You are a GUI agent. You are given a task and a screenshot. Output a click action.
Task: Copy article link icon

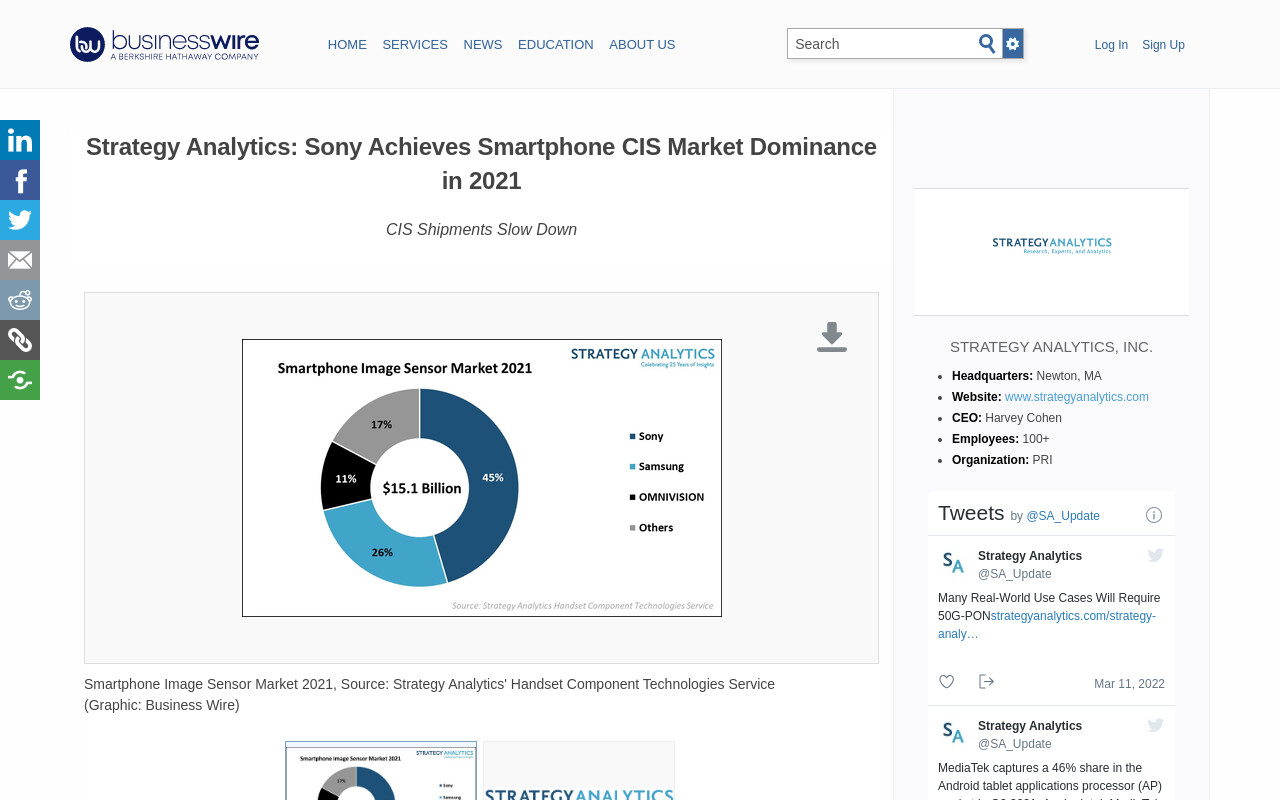[x=20, y=340]
